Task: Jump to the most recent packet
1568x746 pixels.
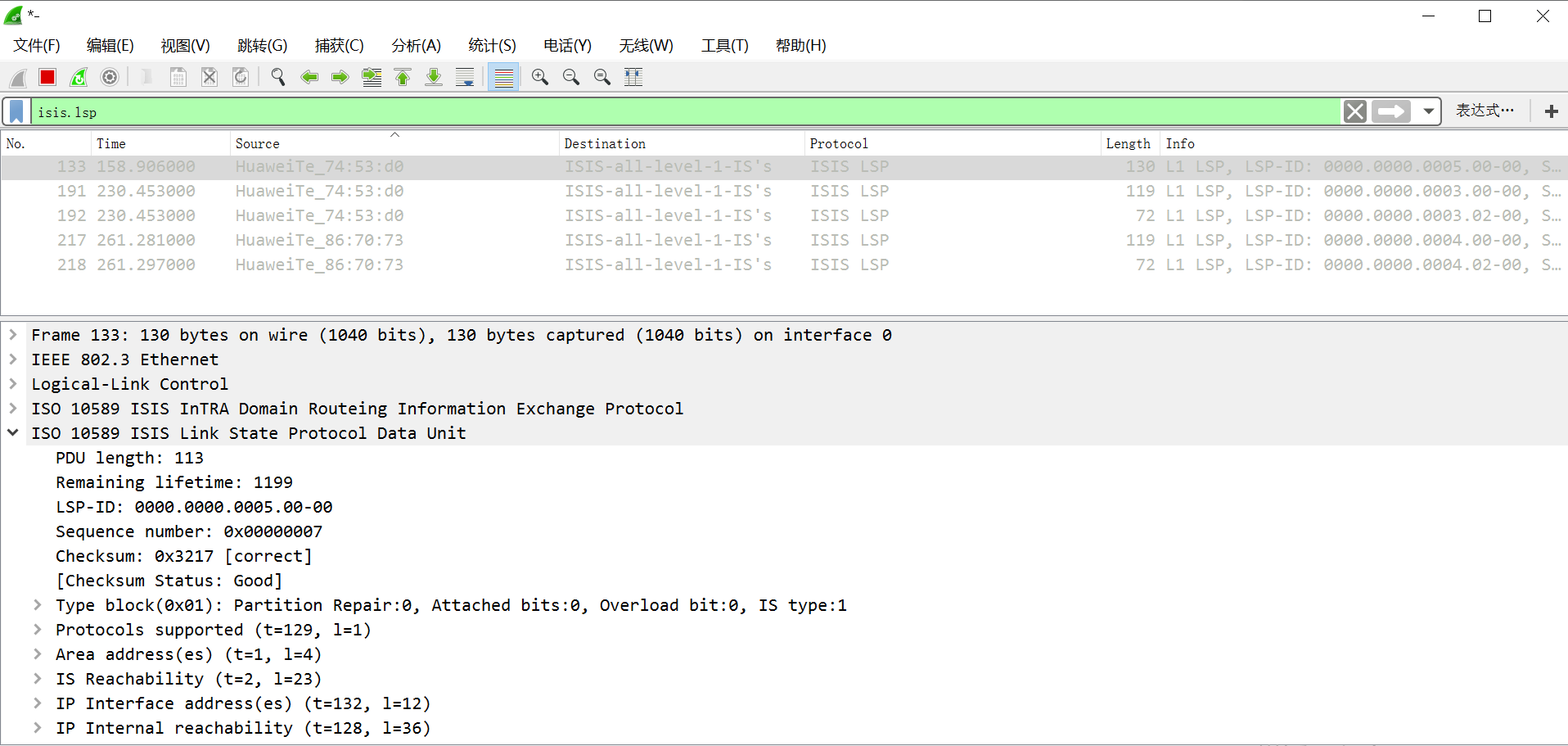Action: click(x=434, y=77)
